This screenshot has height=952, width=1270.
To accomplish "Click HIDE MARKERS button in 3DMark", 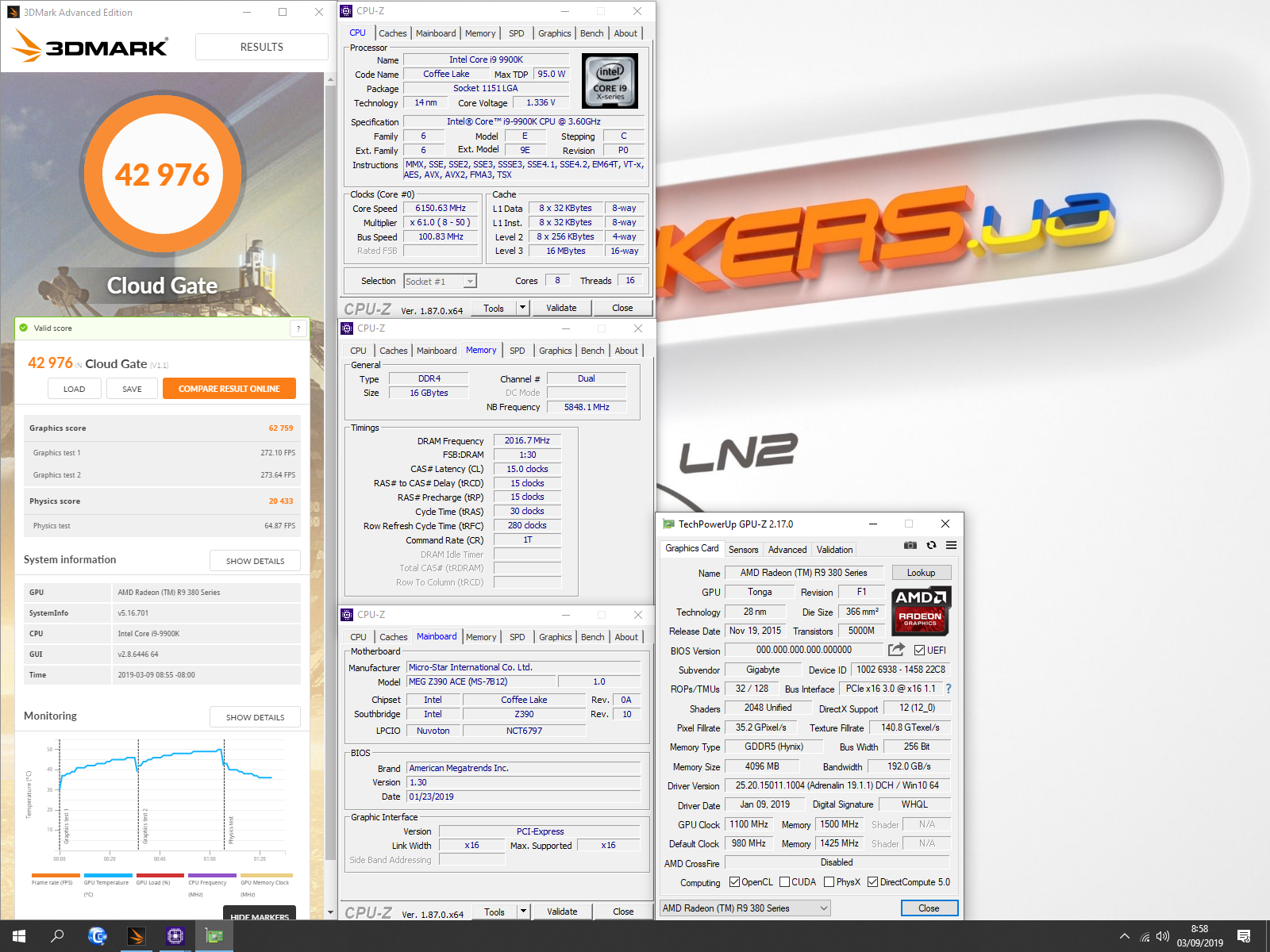I will [260, 914].
